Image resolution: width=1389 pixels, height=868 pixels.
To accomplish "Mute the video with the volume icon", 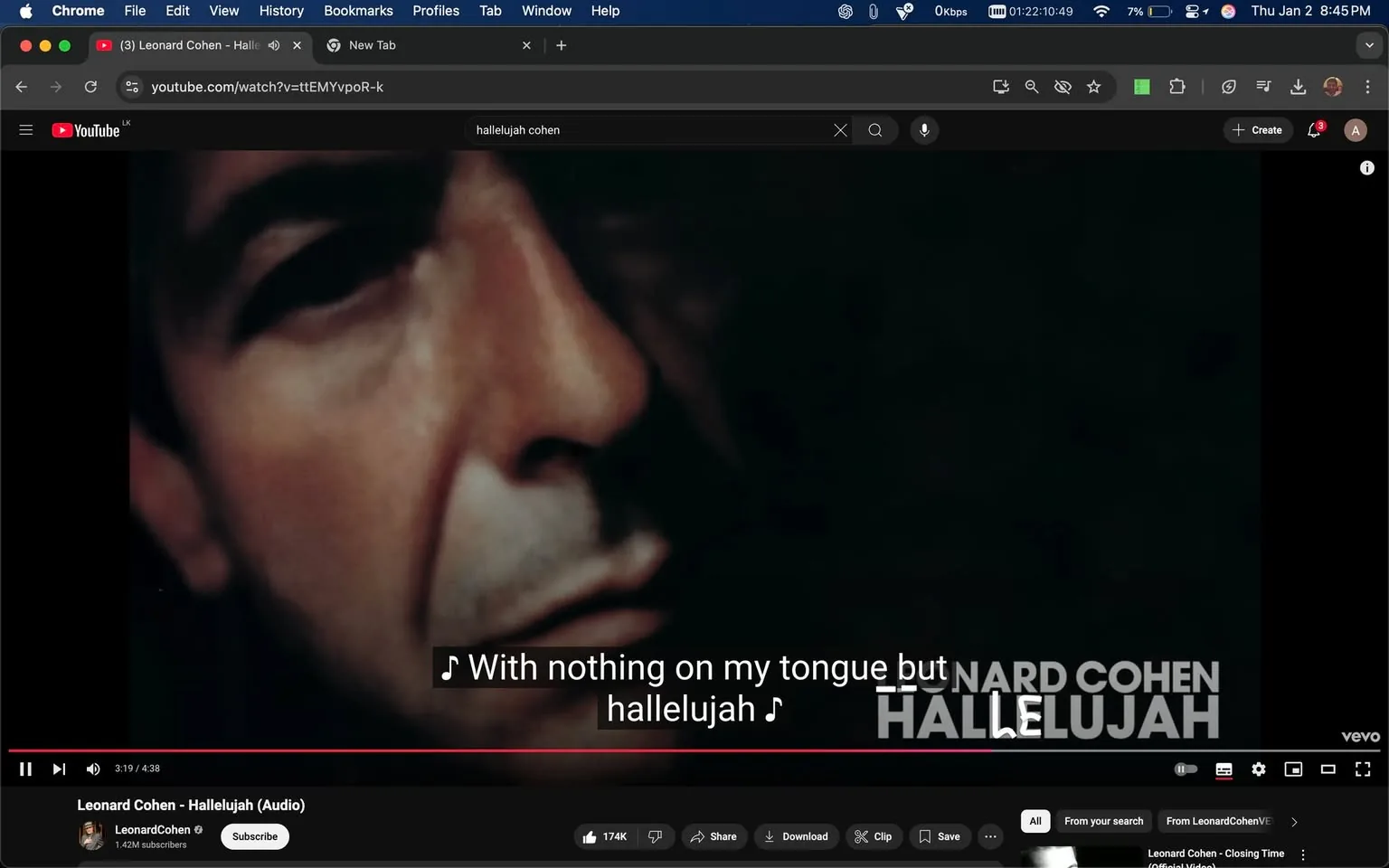I will [x=92, y=769].
